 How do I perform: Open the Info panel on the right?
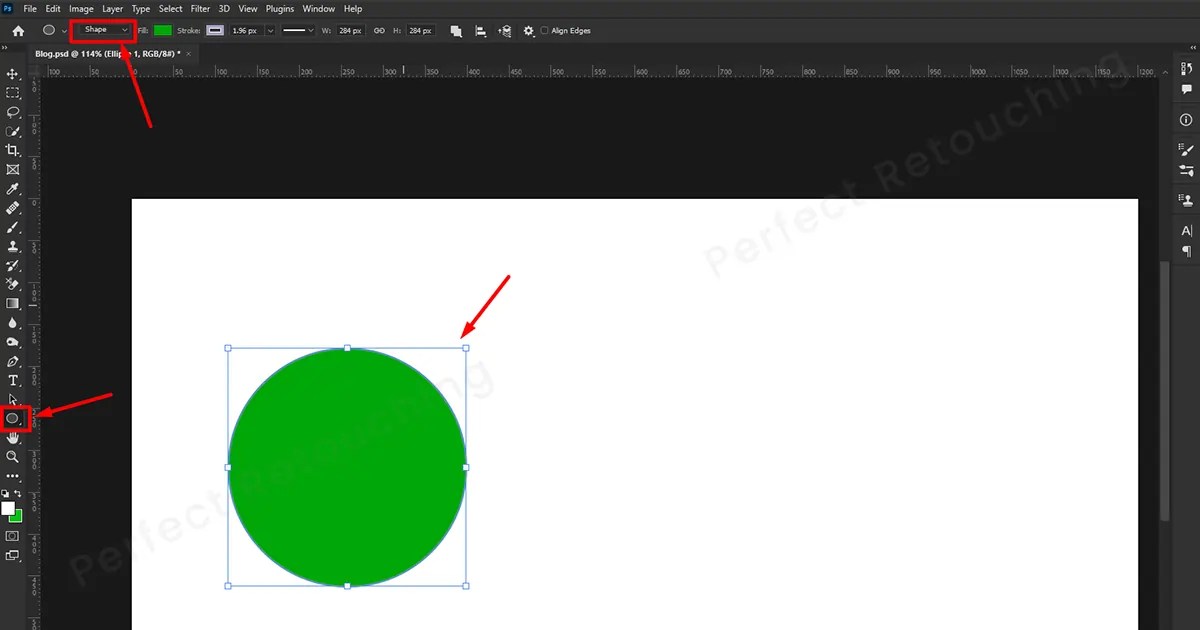pos(1186,120)
